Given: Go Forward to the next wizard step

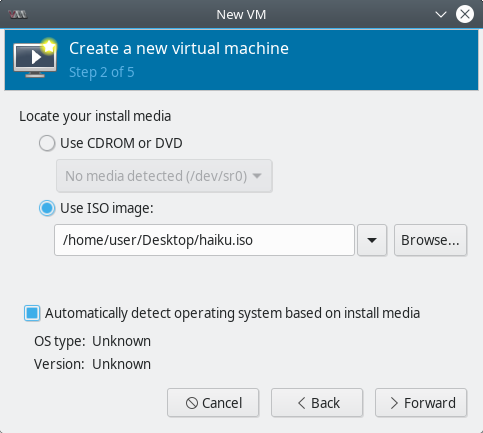Looking at the screenshot, I should tap(421, 403).
